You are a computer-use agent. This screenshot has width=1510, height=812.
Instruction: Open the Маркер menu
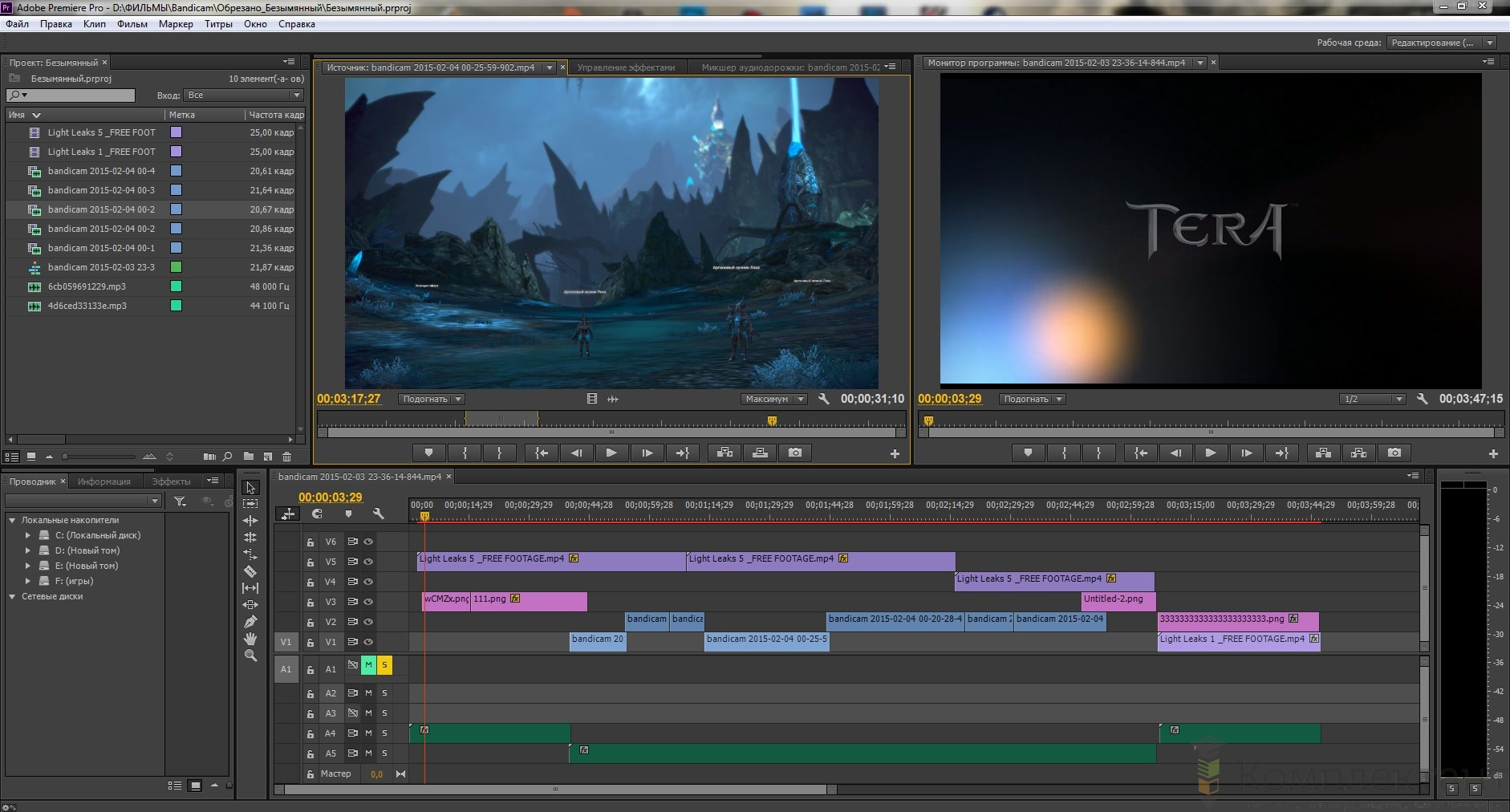click(x=176, y=24)
